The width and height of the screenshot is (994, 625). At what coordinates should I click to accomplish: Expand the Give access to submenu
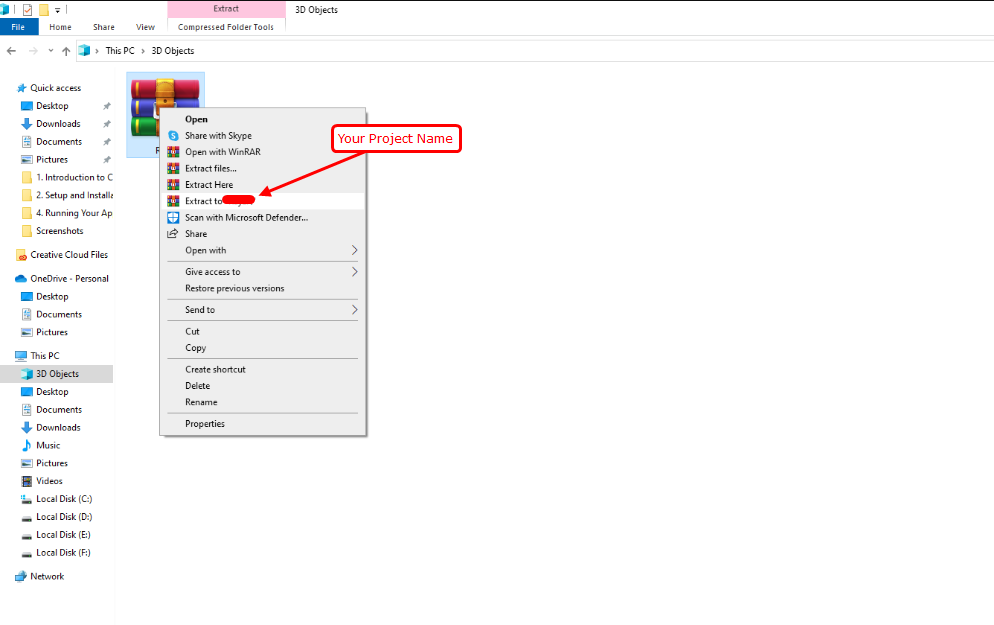tap(354, 272)
